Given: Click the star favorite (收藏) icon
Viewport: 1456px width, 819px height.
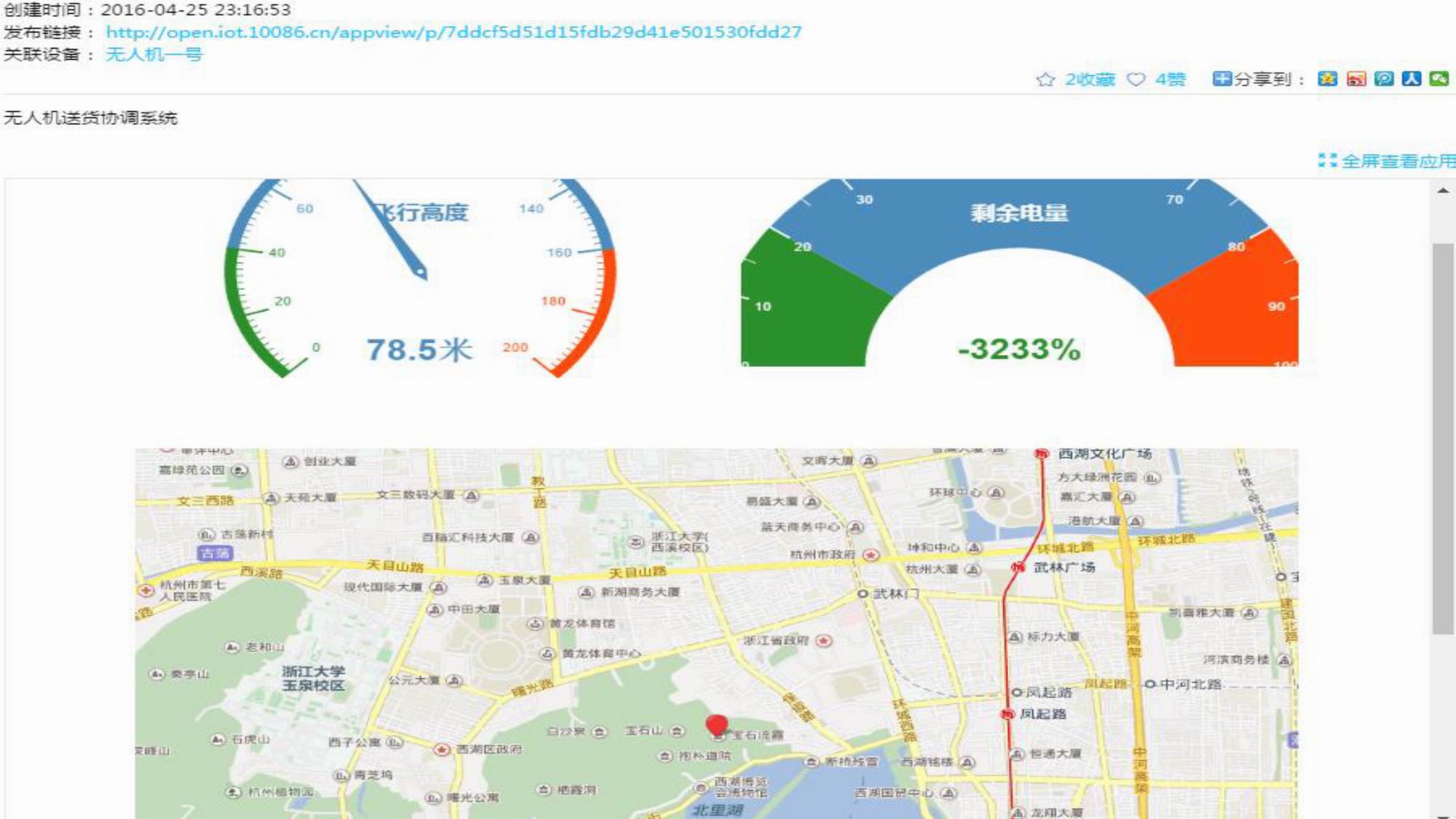Looking at the screenshot, I should click(1045, 79).
